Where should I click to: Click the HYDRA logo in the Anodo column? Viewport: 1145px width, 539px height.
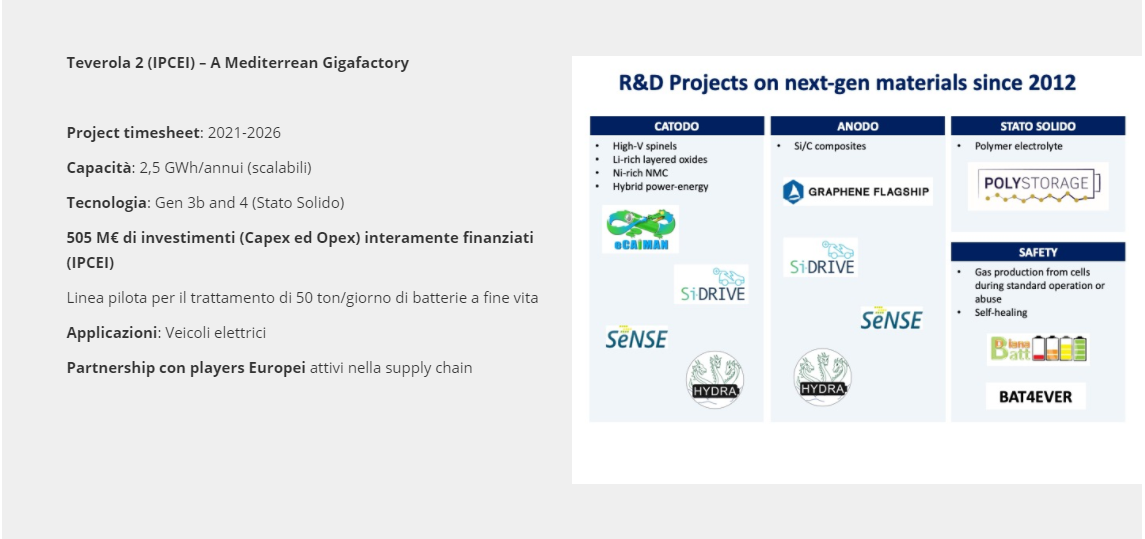click(822, 377)
